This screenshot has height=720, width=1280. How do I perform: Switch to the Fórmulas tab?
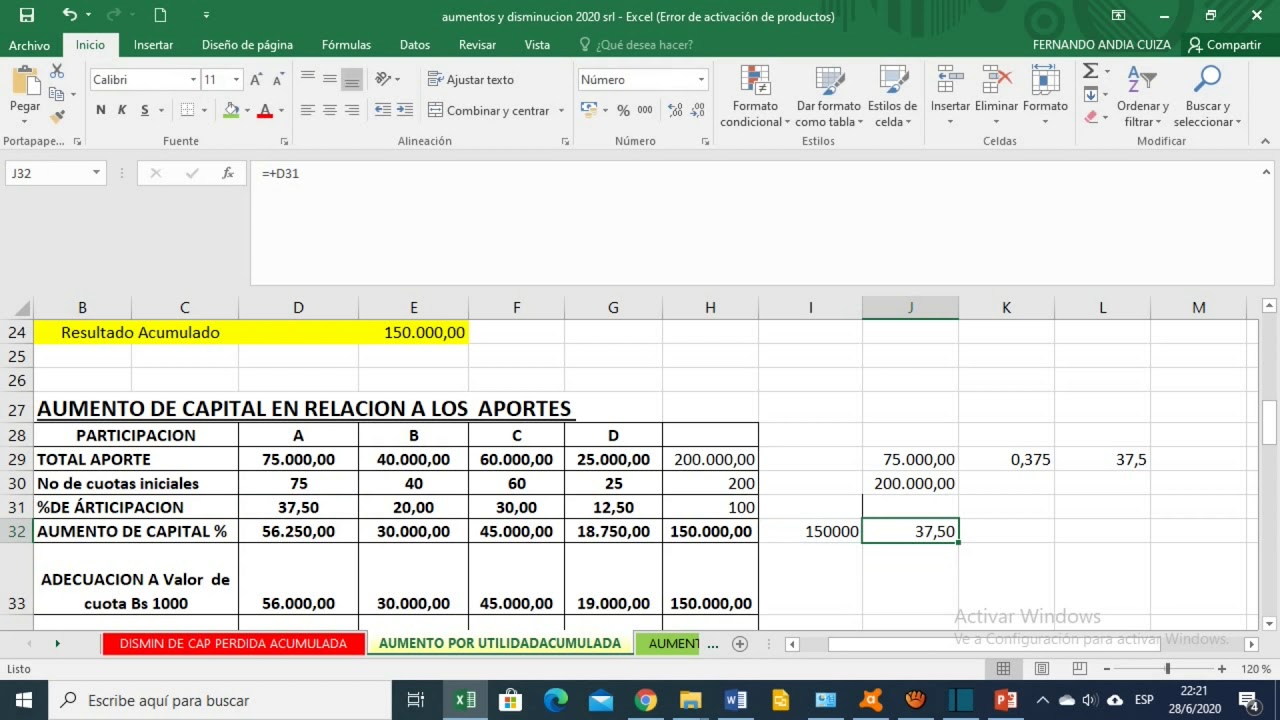(346, 45)
